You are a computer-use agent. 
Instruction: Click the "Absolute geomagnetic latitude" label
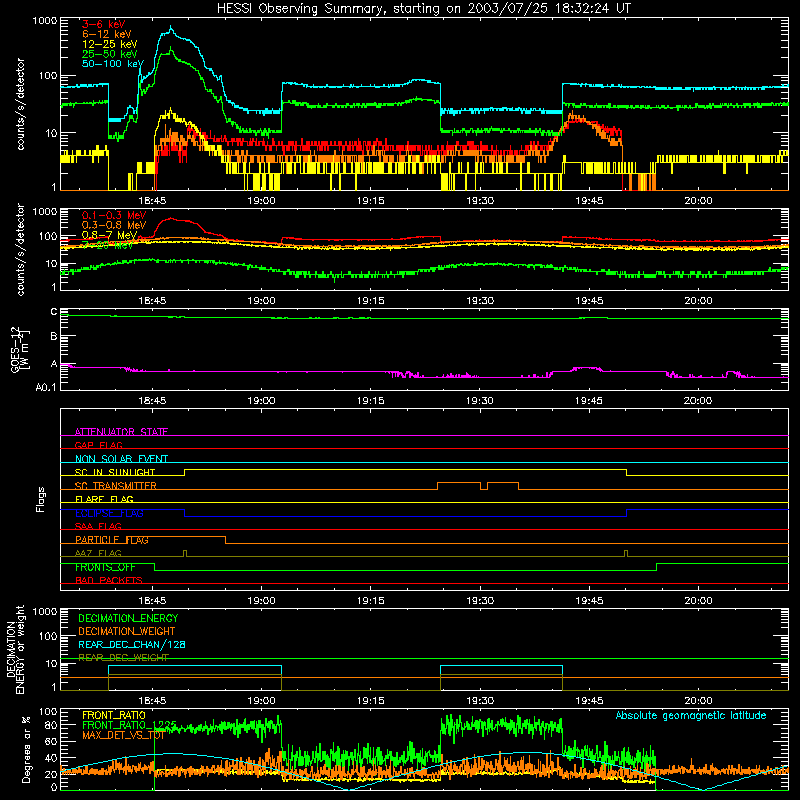coord(691,715)
